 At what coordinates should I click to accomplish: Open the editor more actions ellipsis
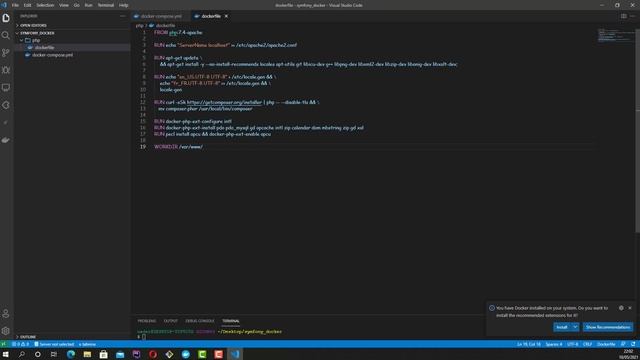[633, 16]
